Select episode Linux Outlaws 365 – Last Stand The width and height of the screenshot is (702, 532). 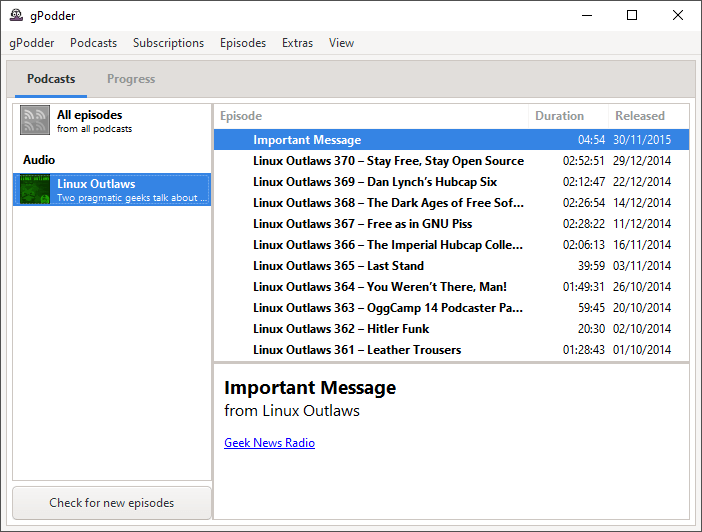coord(338,266)
